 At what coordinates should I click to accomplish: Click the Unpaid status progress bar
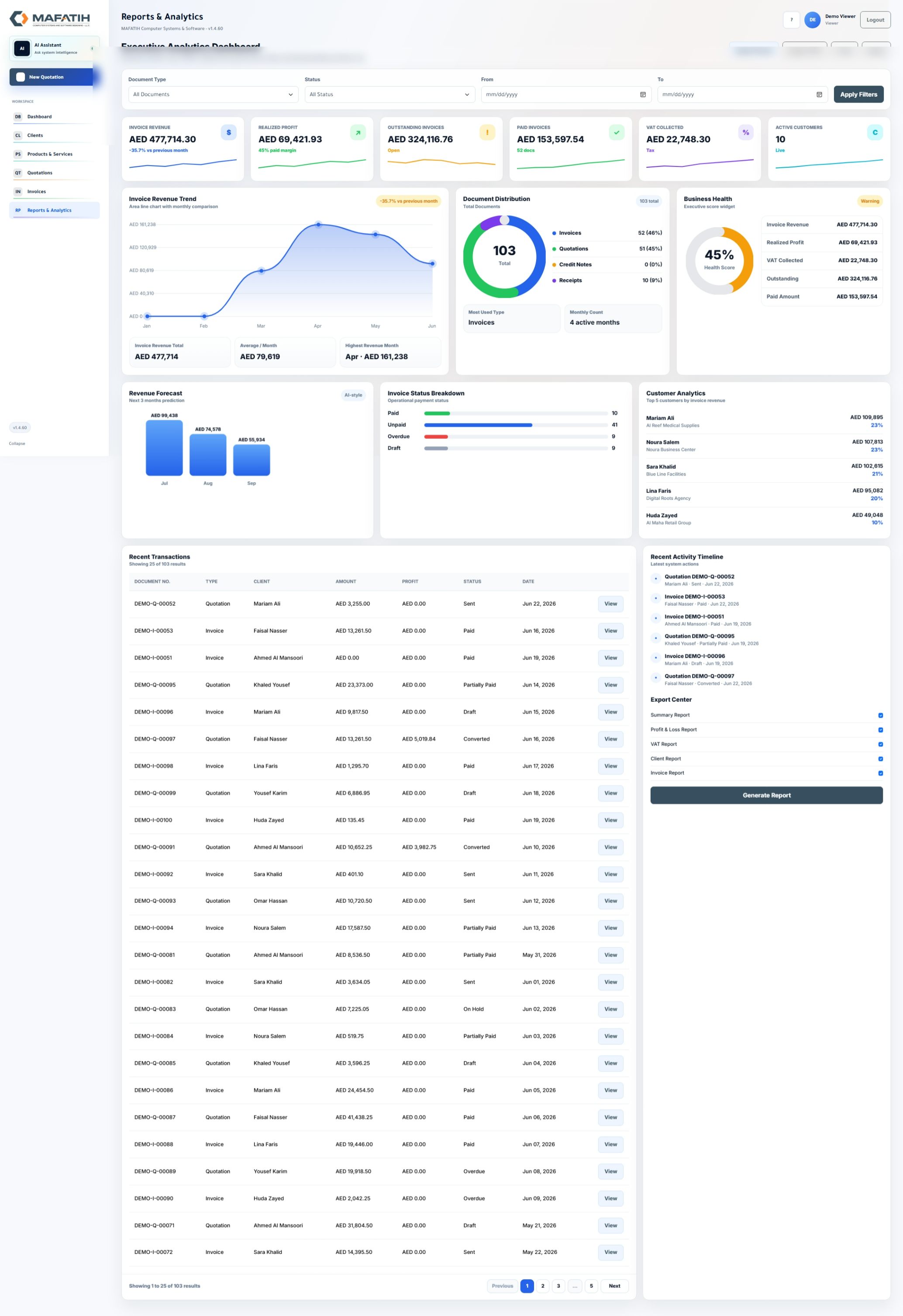[516, 425]
